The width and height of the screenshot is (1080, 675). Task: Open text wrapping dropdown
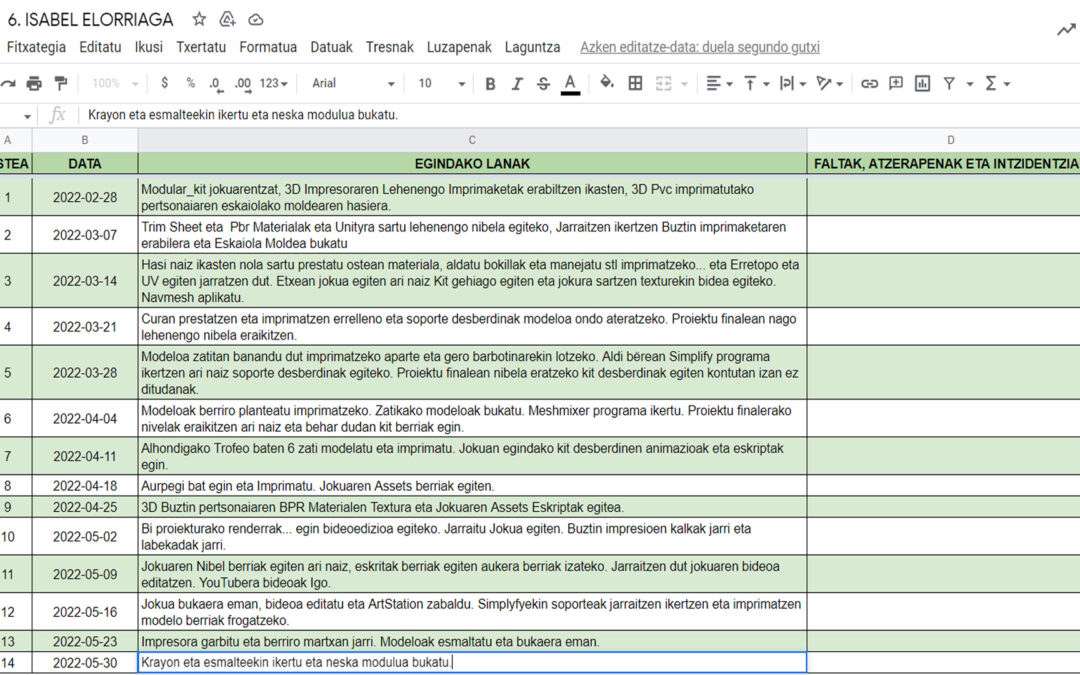792,83
